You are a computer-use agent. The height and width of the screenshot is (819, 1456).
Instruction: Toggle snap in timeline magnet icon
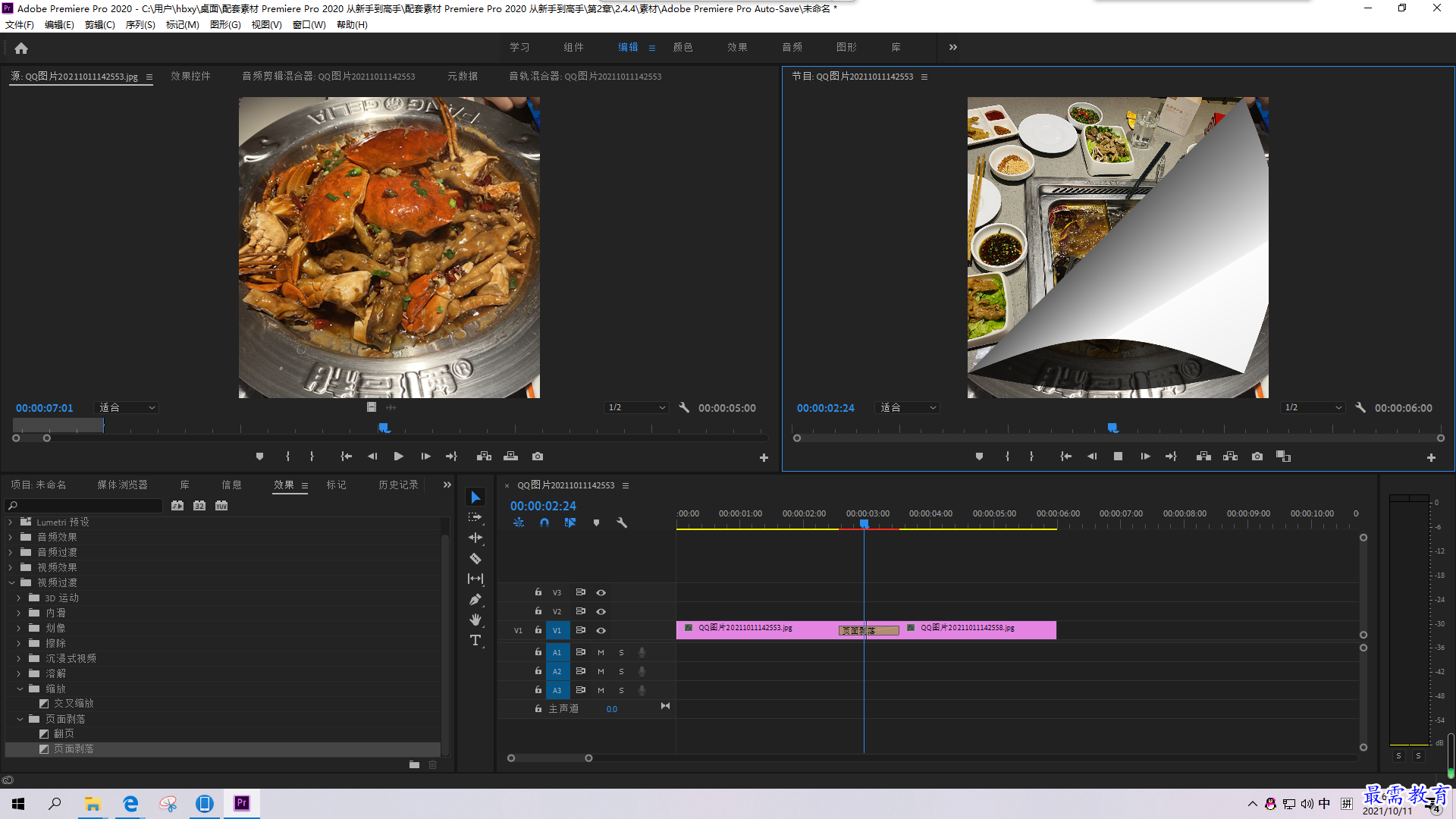pyautogui.click(x=544, y=522)
